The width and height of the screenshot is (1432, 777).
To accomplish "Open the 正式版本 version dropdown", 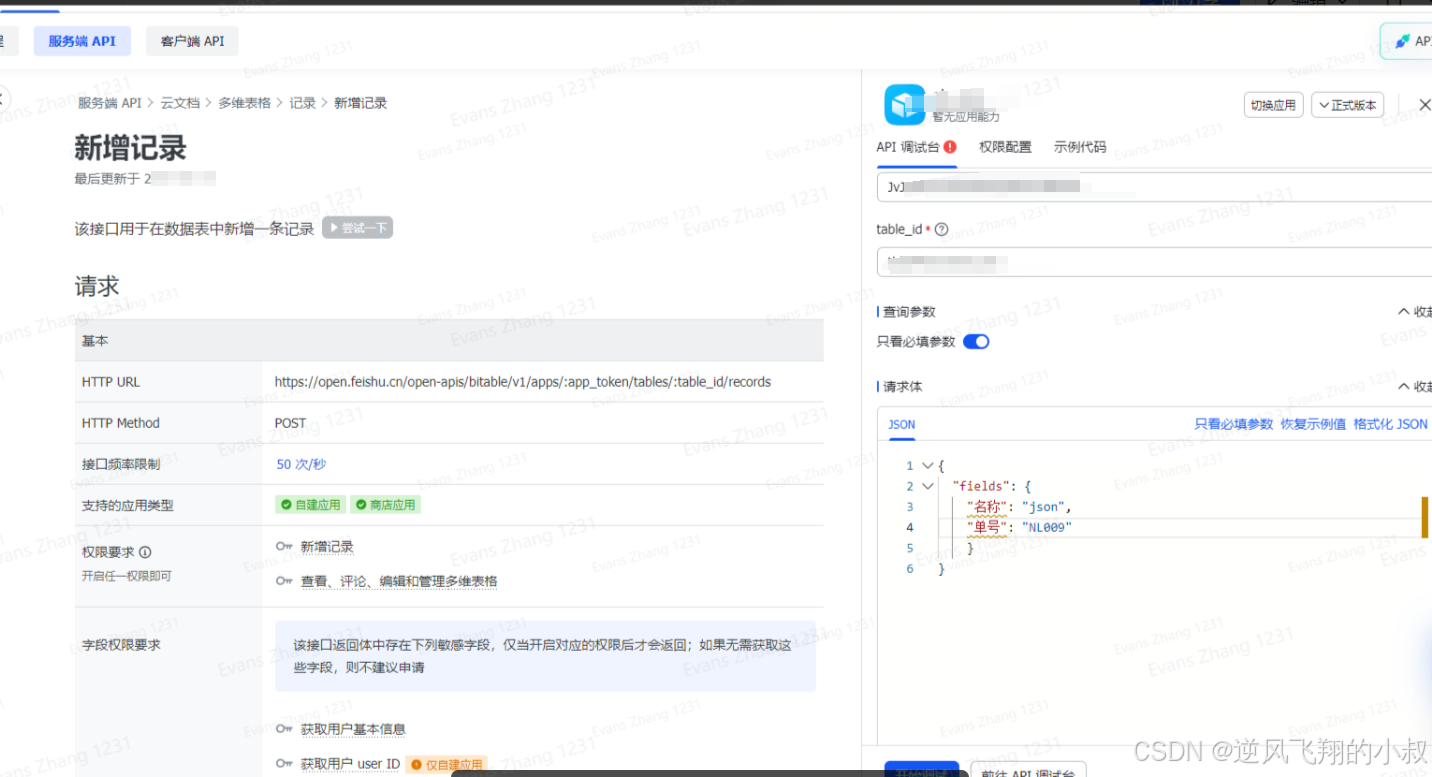I will point(1347,105).
